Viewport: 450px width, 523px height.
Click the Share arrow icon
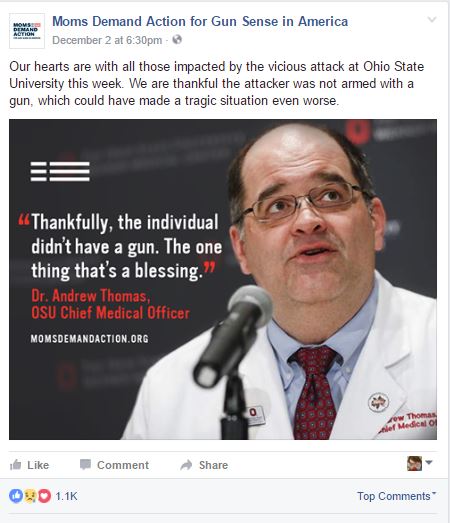(186, 465)
